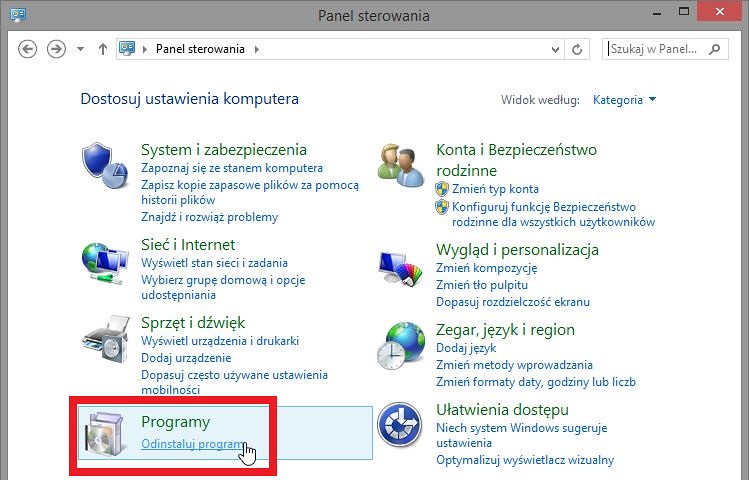Click shield icon beside Zmień typ konta

[x=442, y=189]
